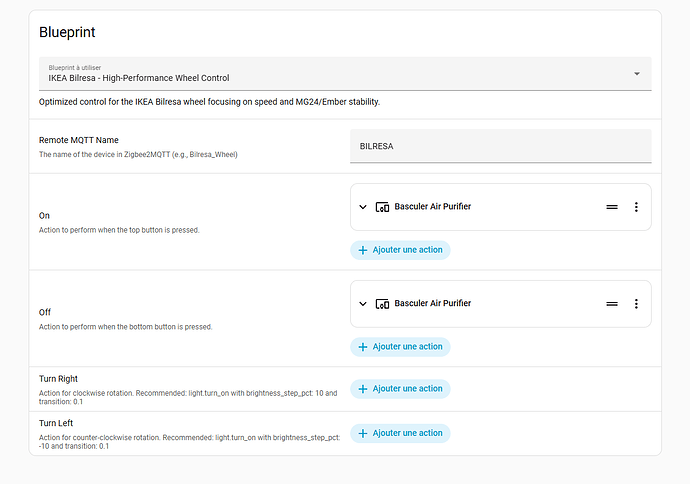Grab the drag handle of the On action
This screenshot has width=690, height=484.
(612, 207)
